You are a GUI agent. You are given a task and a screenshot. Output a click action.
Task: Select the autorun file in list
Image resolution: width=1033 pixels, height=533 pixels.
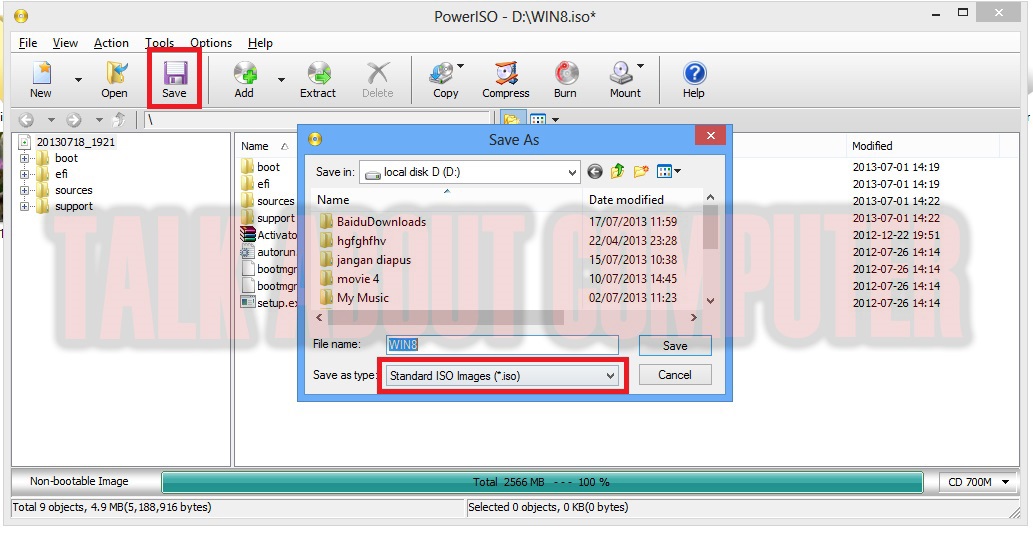click(x=269, y=252)
